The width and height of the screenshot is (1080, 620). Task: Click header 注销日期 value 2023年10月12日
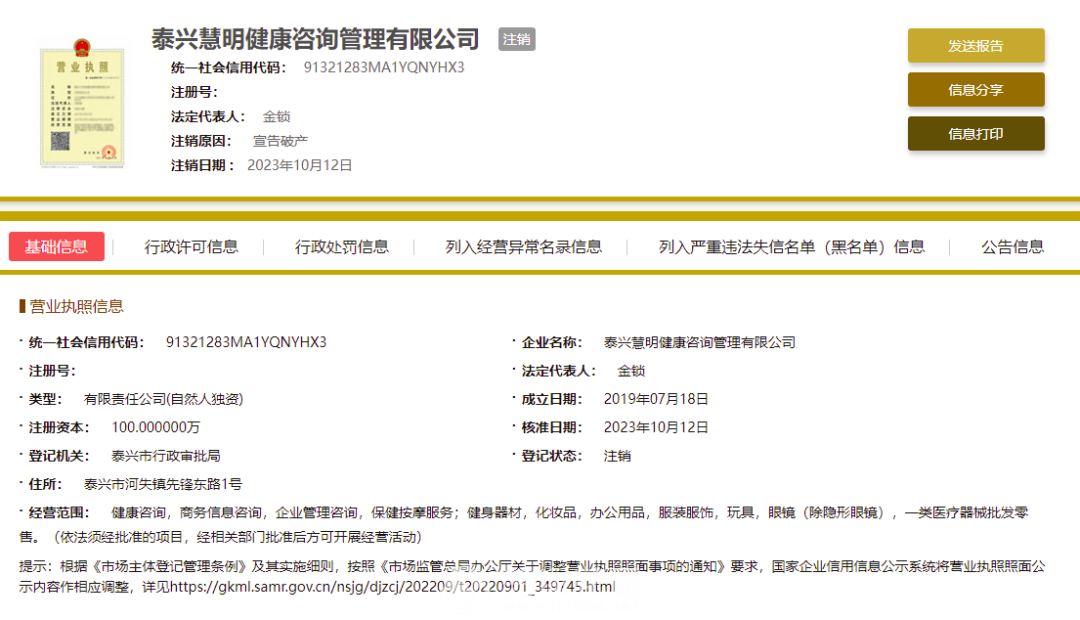[x=300, y=165]
